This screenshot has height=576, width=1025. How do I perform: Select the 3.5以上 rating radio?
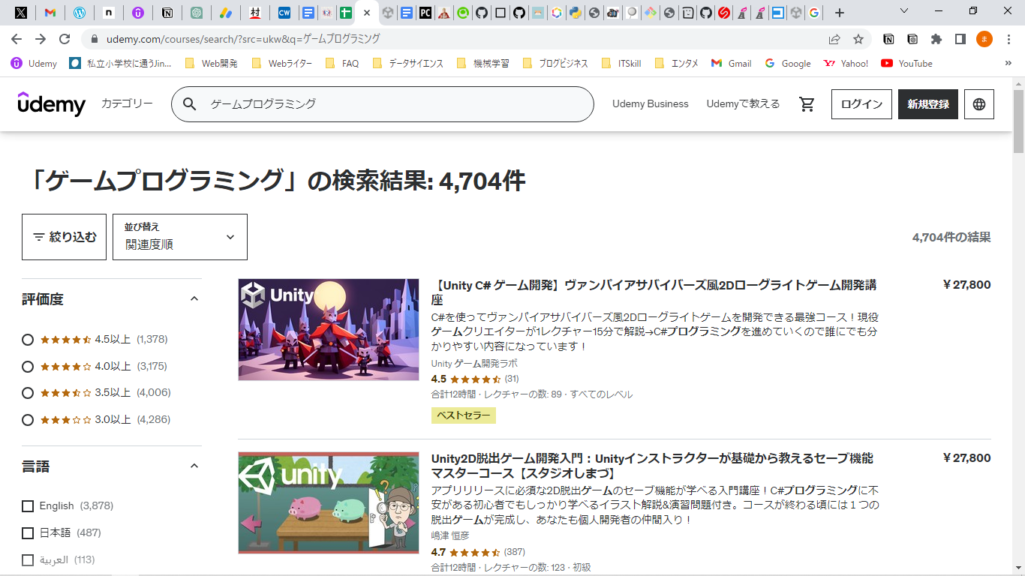pyautogui.click(x=27, y=393)
